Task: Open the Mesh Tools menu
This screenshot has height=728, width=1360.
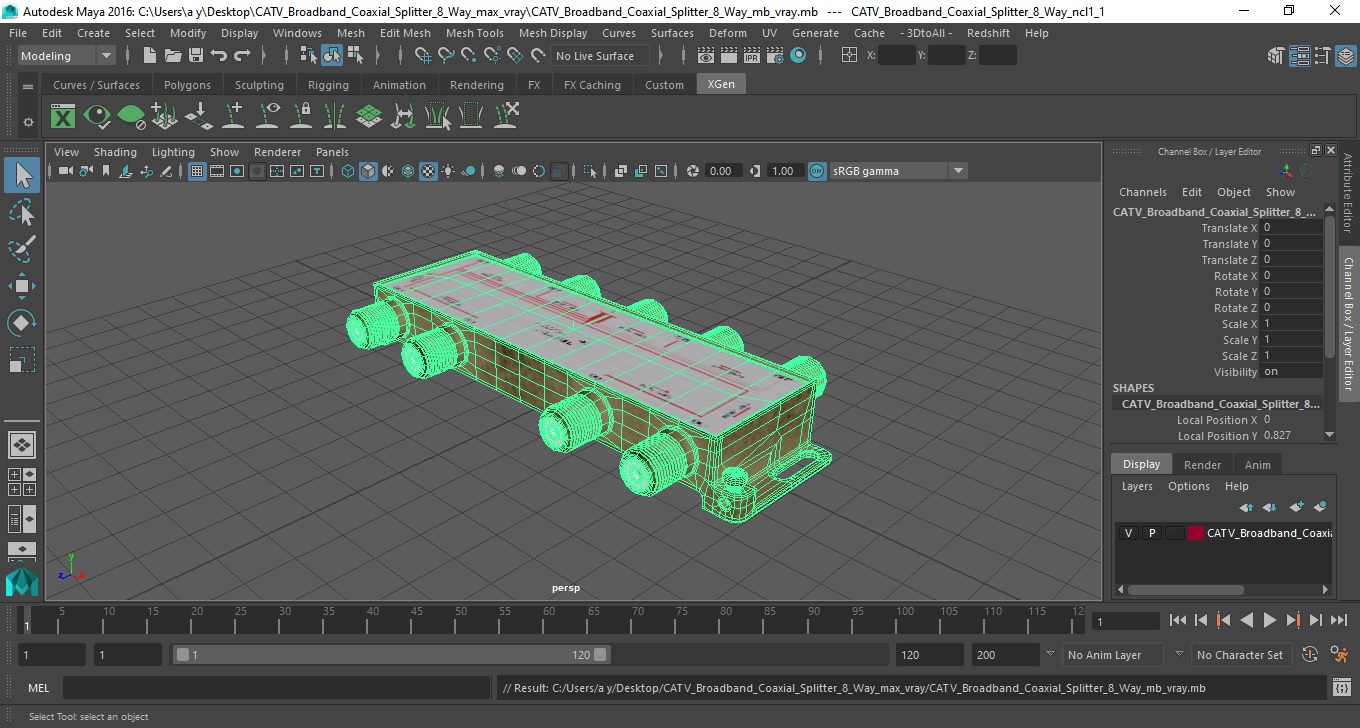Action: [474, 33]
